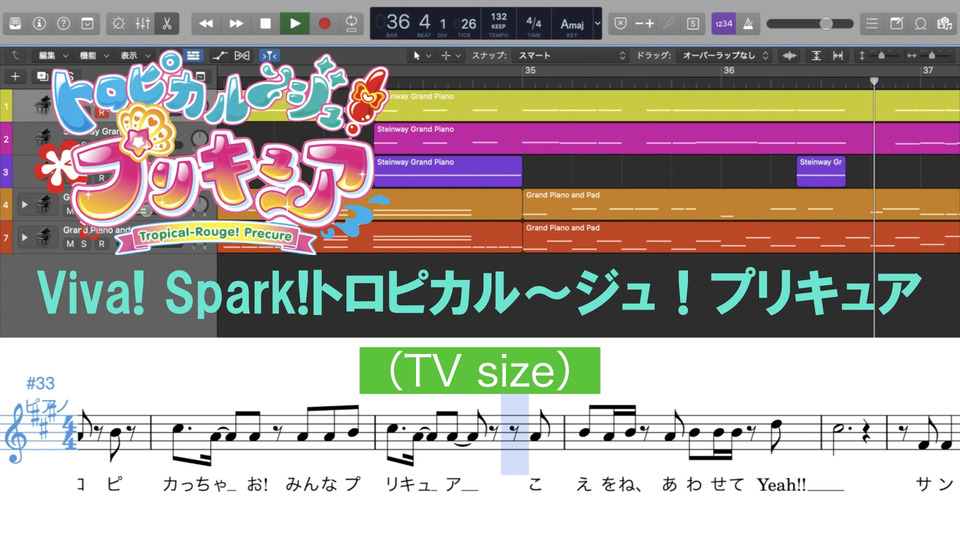960x540 pixels.
Task: Click the varispeed minus-plus icon
Action: [644, 24]
